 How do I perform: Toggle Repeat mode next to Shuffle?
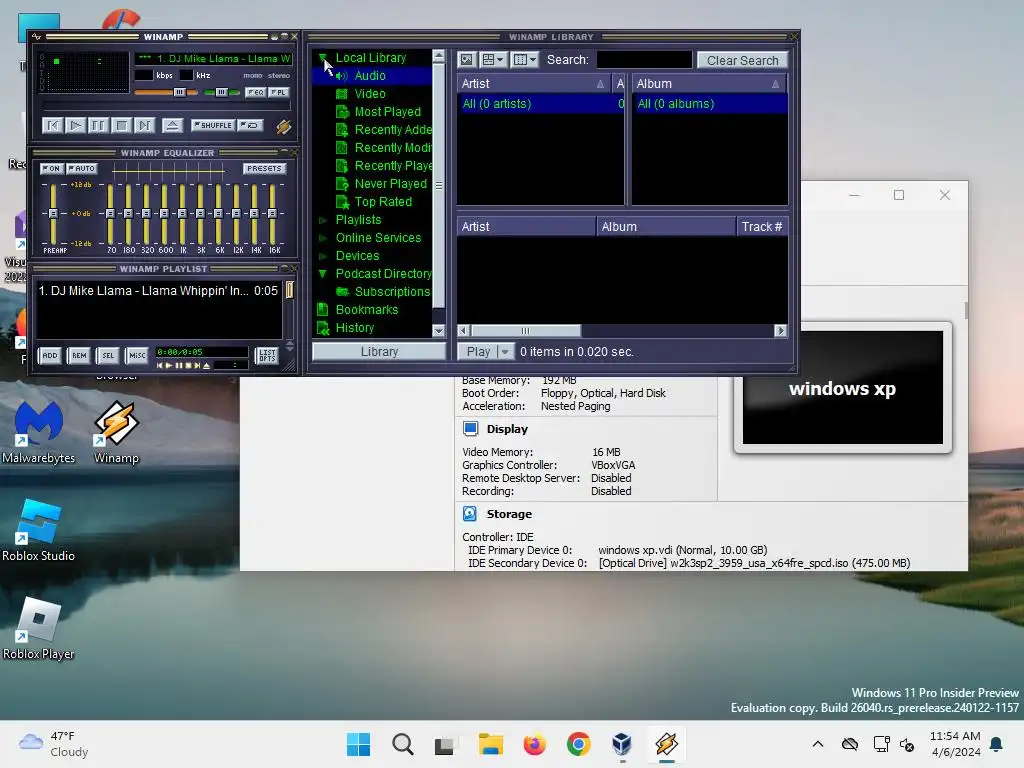click(x=250, y=125)
